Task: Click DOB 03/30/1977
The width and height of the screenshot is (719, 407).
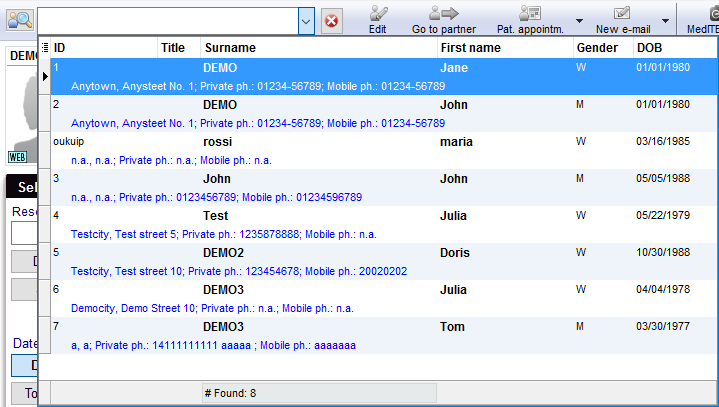Action: pos(663,326)
